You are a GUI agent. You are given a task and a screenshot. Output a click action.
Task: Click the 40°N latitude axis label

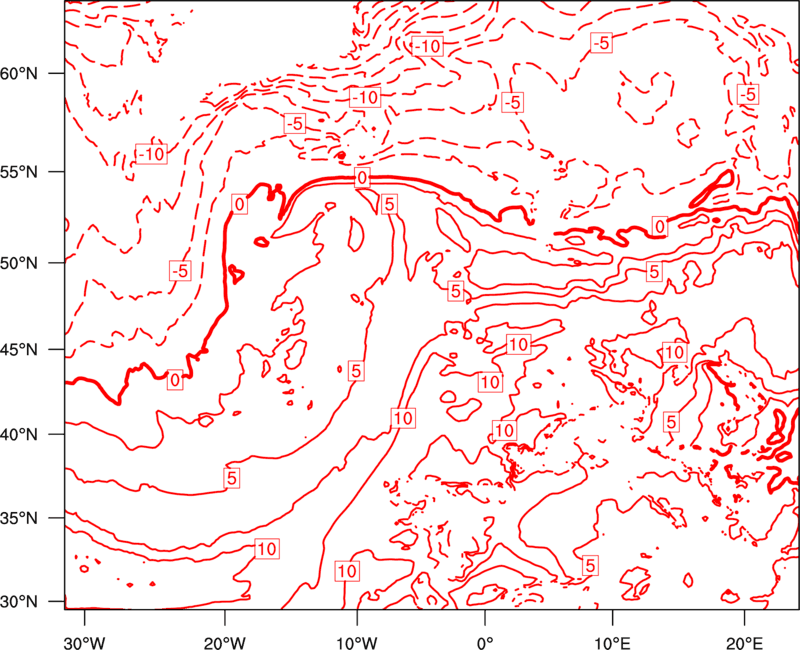pos(18,434)
